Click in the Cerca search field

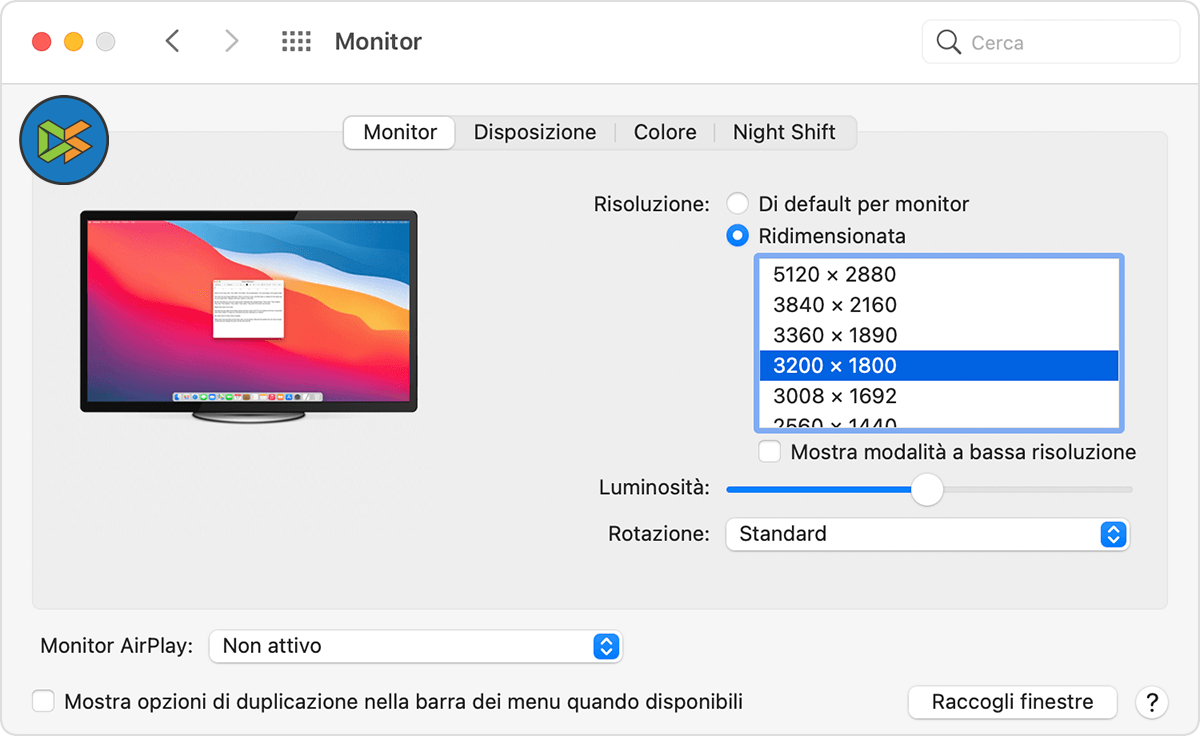(x=1050, y=42)
